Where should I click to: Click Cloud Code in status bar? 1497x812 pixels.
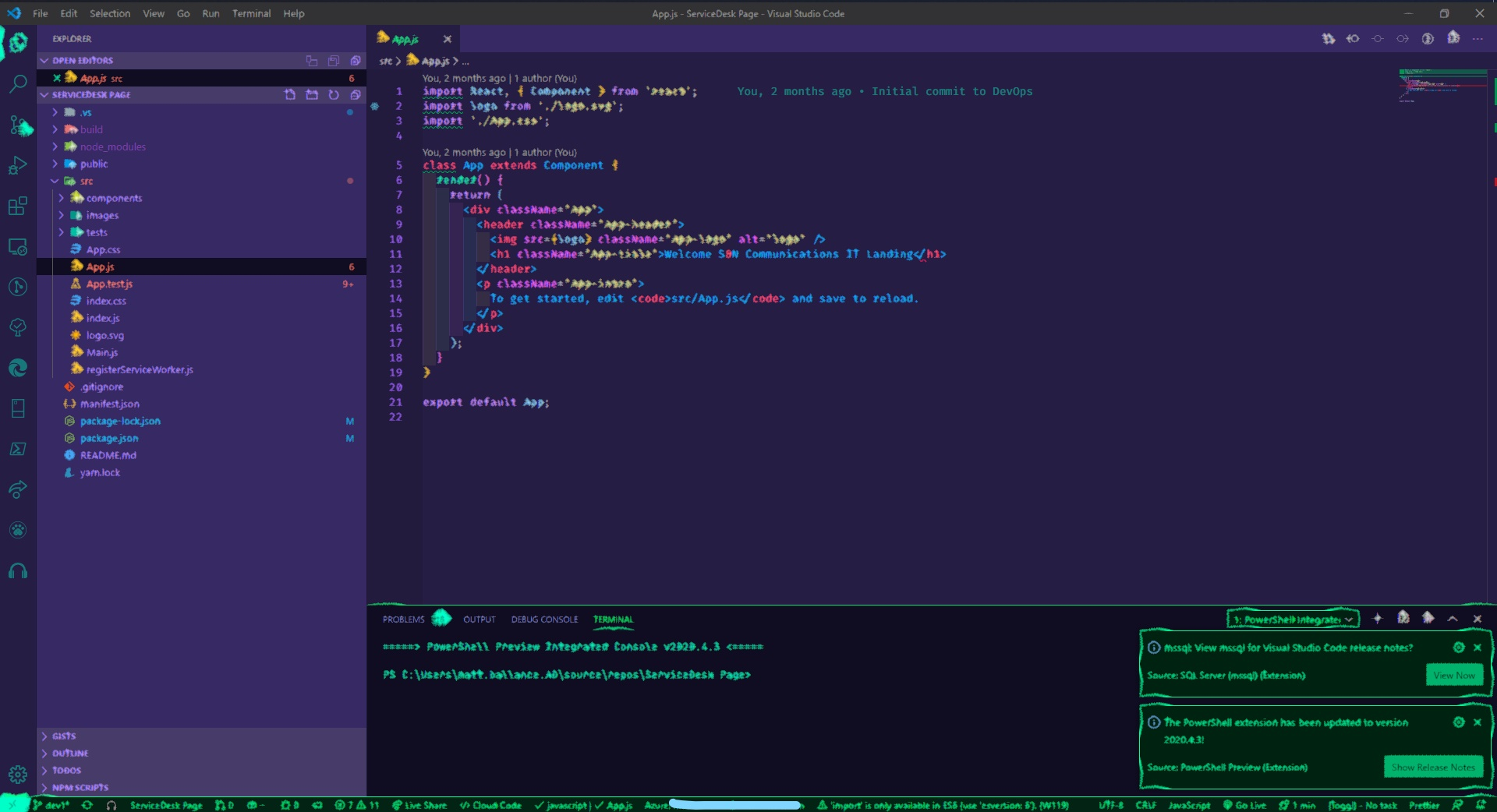(490, 805)
